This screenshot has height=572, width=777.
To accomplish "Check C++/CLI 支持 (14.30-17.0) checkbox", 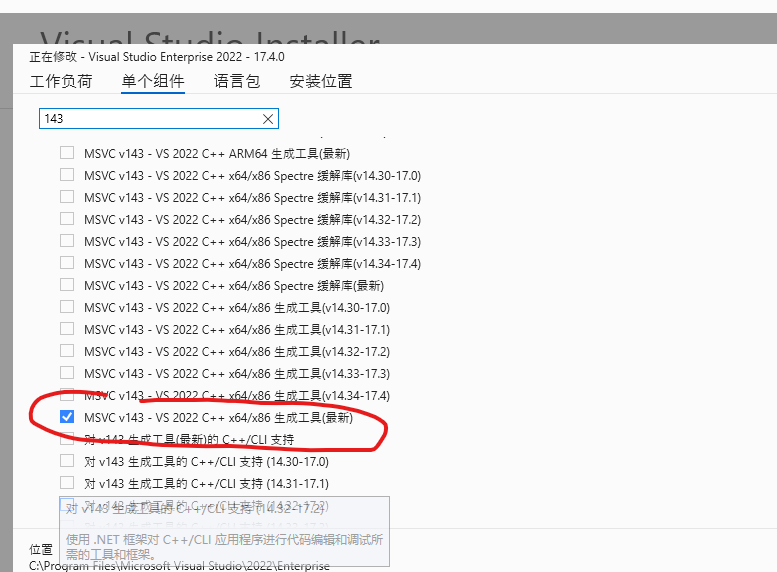I will click(x=67, y=460).
